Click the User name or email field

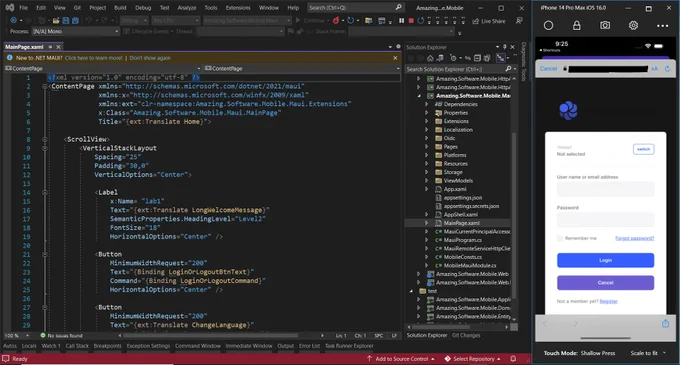point(605,189)
